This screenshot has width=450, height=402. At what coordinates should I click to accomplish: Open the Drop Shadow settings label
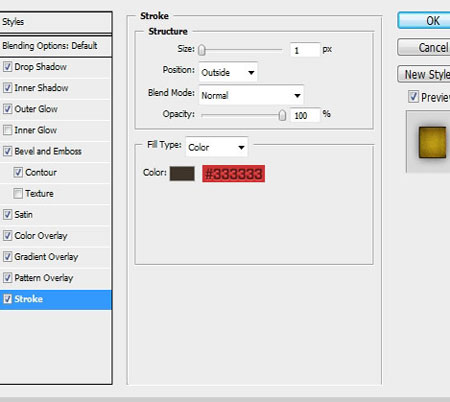(x=41, y=67)
